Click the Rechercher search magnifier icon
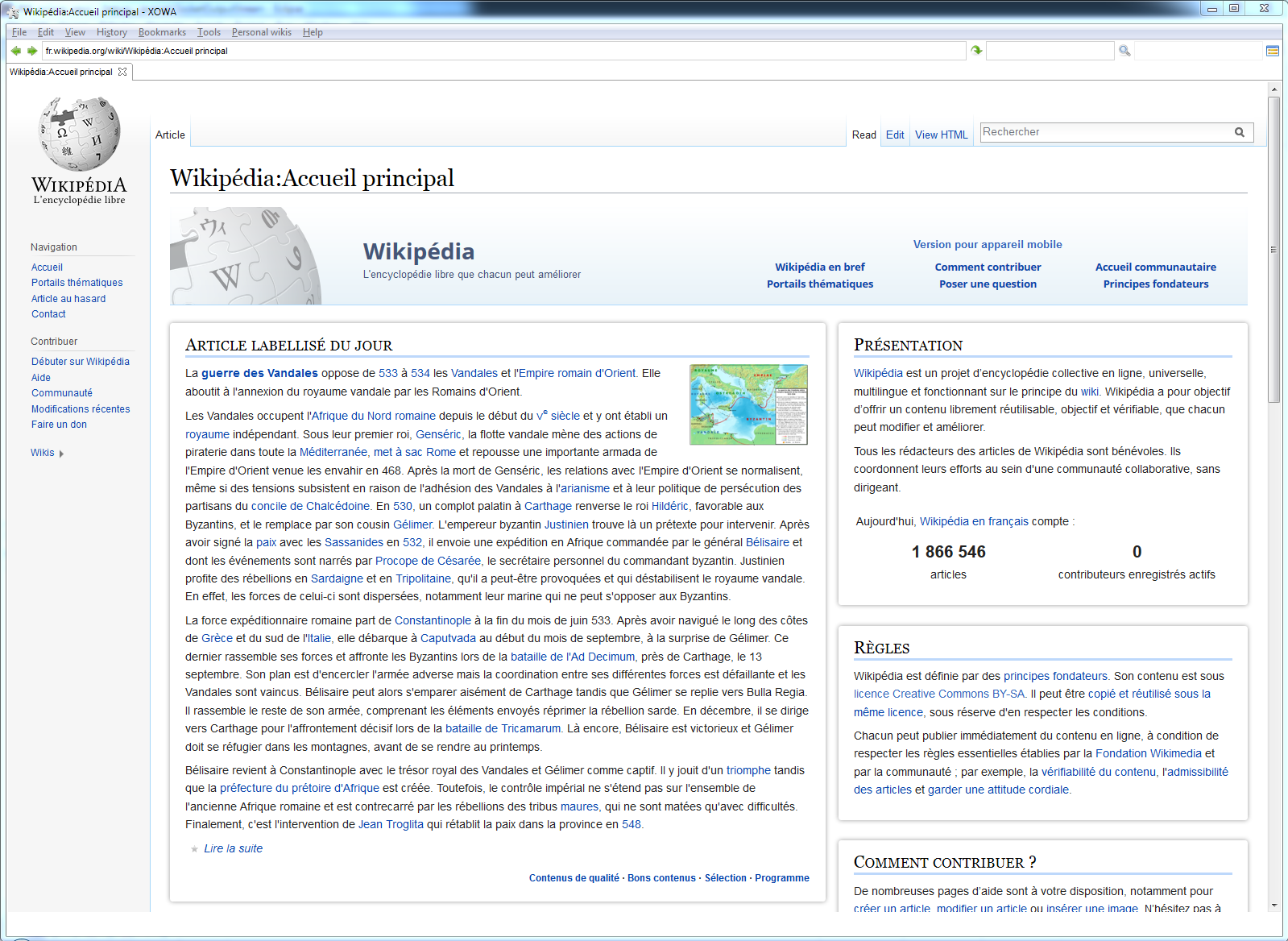 coord(1240,132)
